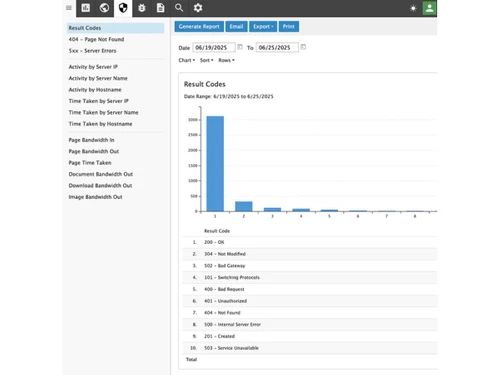Image resolution: width=500 pixels, height=375 pixels.
Task: Open the 404 - Page Not Found report
Action: coord(96,39)
